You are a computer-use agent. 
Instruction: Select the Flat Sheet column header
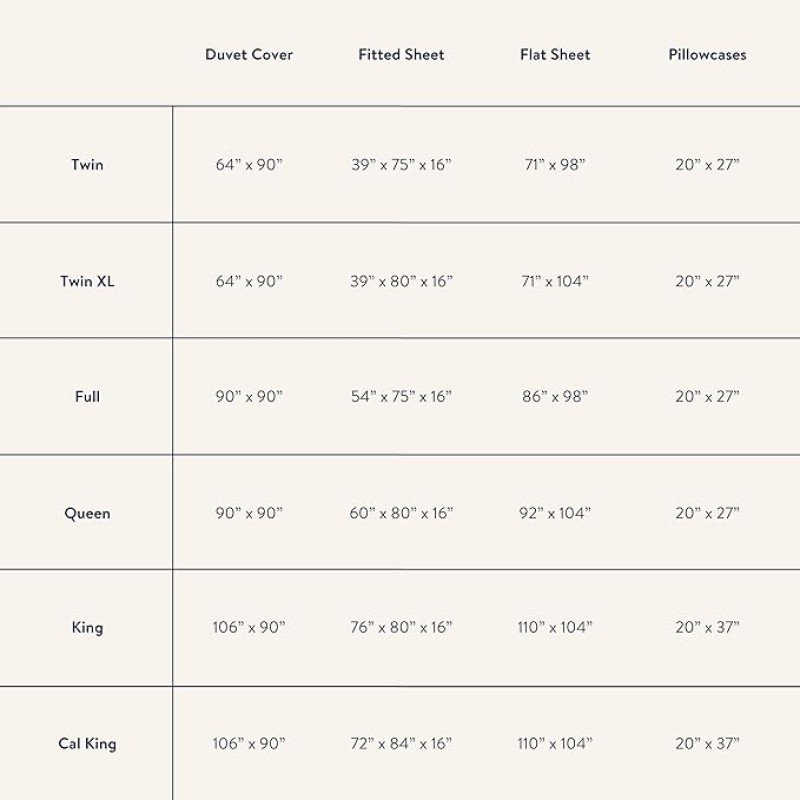click(x=555, y=55)
